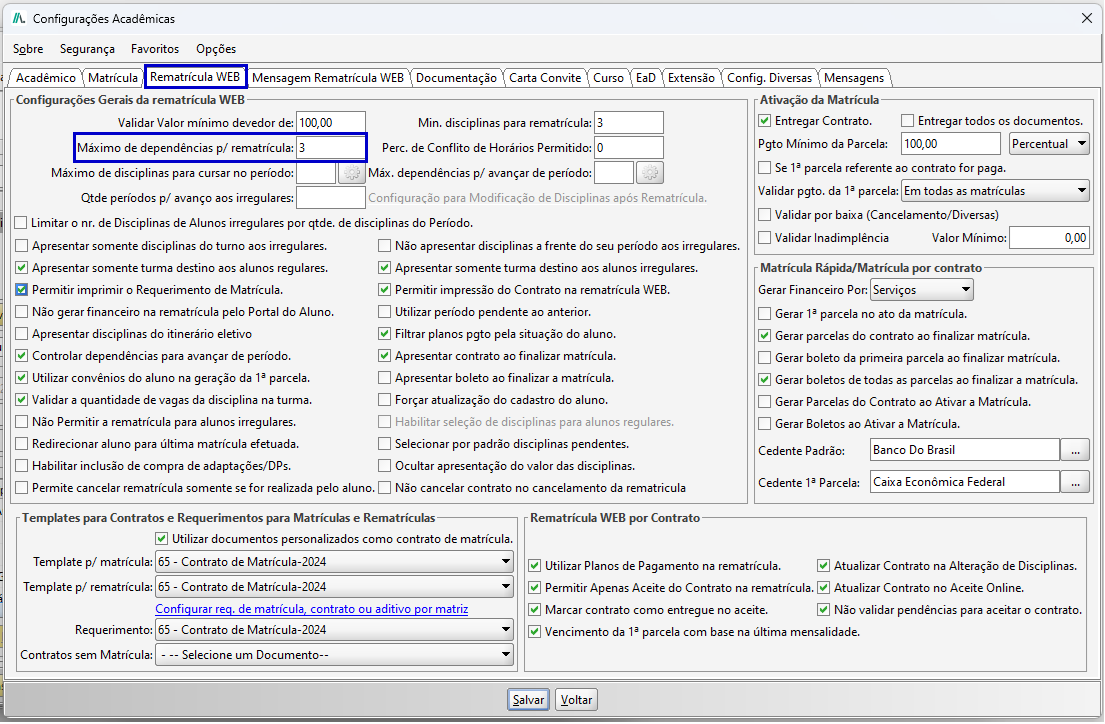Open Contratos sem Matrícula dropdown
Viewport: 1105px width, 724px height.
(x=335, y=655)
